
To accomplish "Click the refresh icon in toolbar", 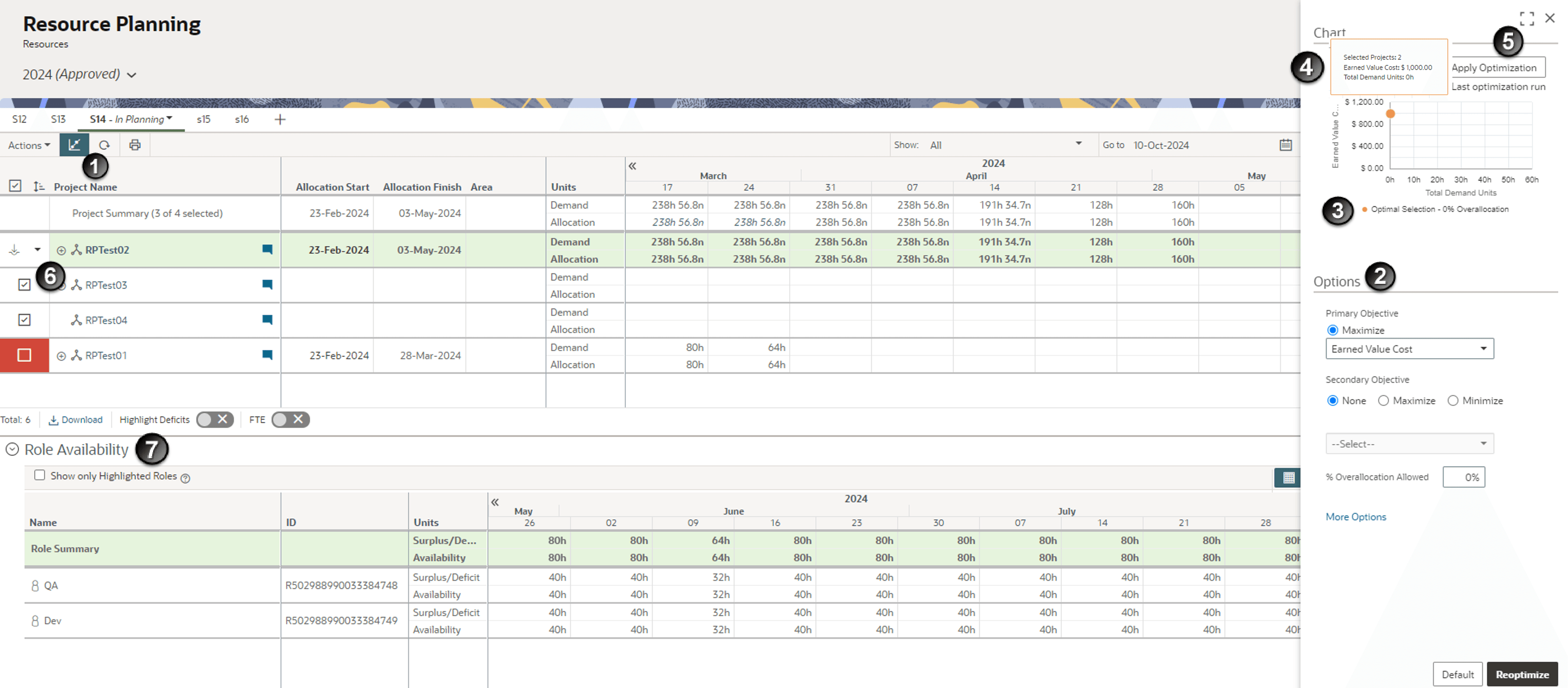I will coord(104,145).
